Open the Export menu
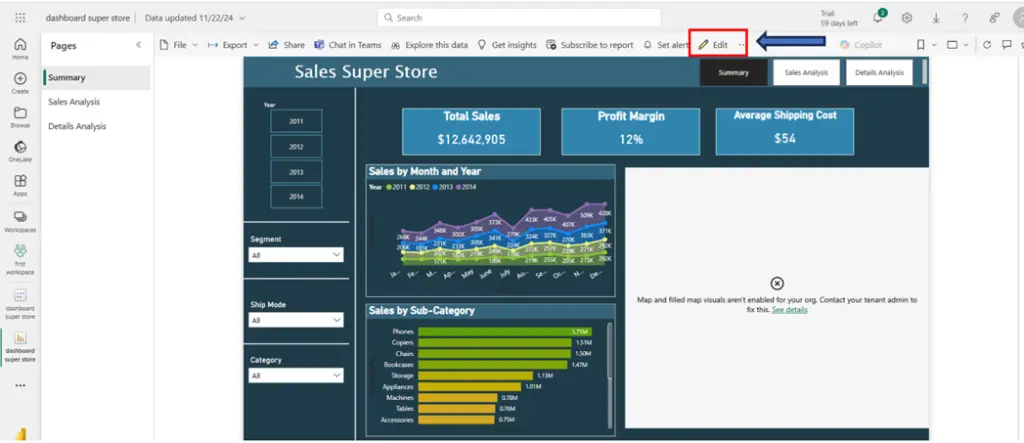 tap(232, 45)
